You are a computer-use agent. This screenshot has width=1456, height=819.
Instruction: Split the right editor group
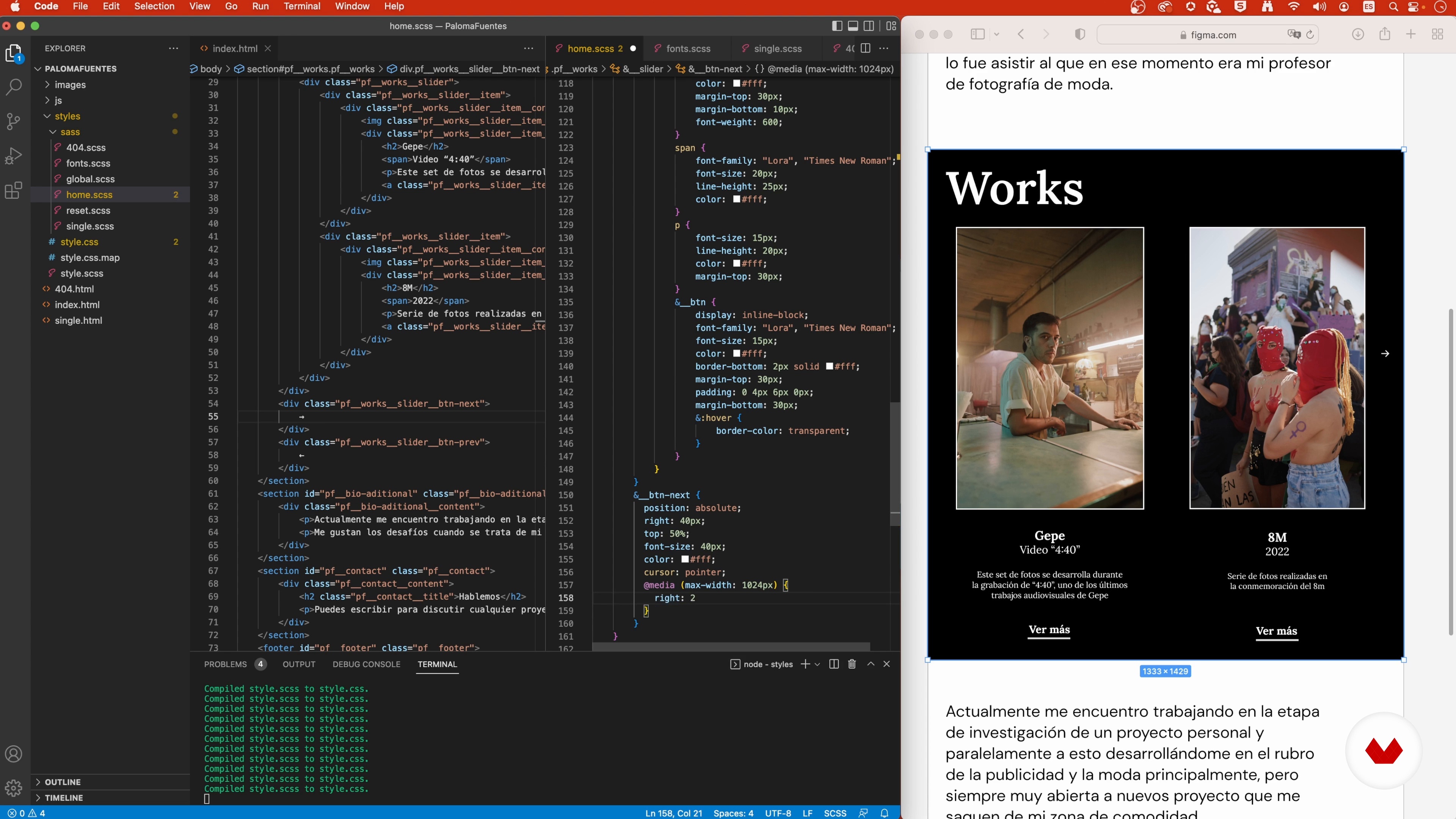(865, 48)
